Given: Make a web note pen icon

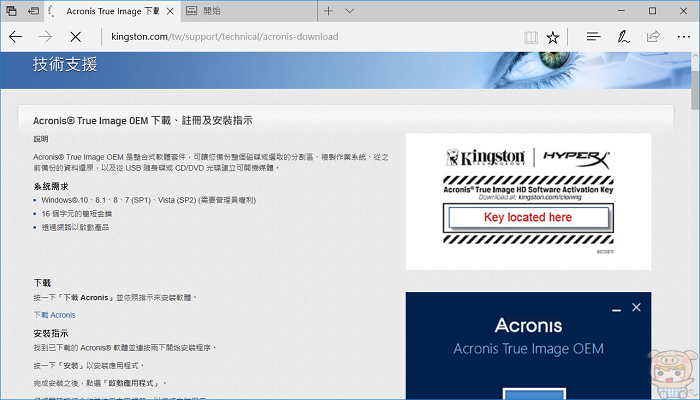Looking at the screenshot, I should point(623,37).
